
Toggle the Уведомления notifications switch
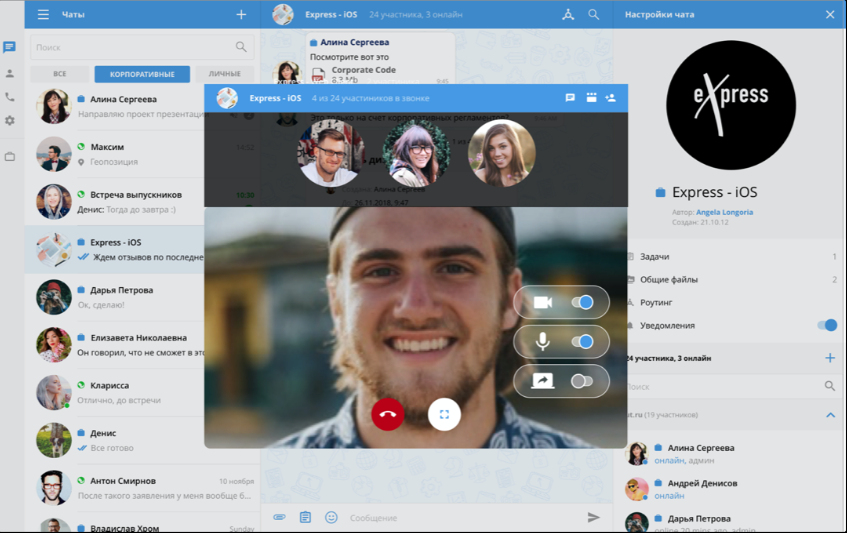pyautogui.click(x=827, y=325)
